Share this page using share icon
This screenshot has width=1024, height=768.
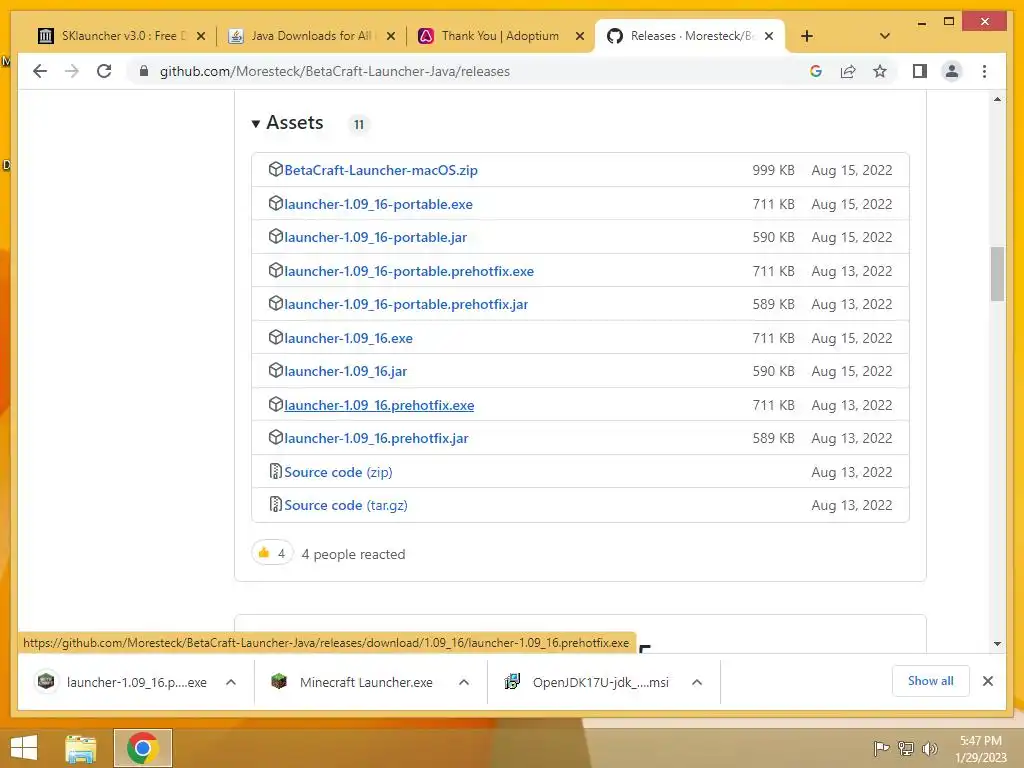[848, 71]
